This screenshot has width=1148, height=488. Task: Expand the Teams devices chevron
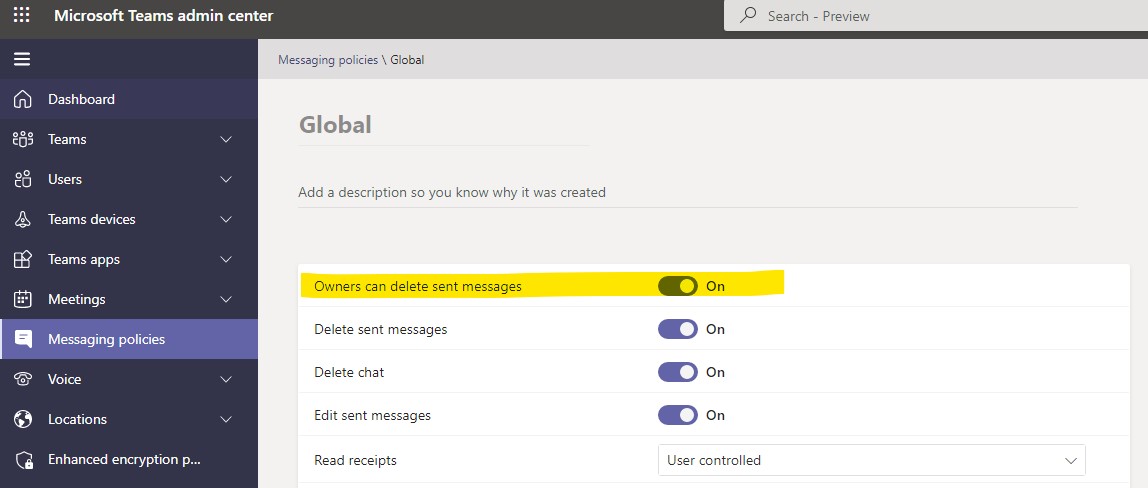tap(226, 219)
